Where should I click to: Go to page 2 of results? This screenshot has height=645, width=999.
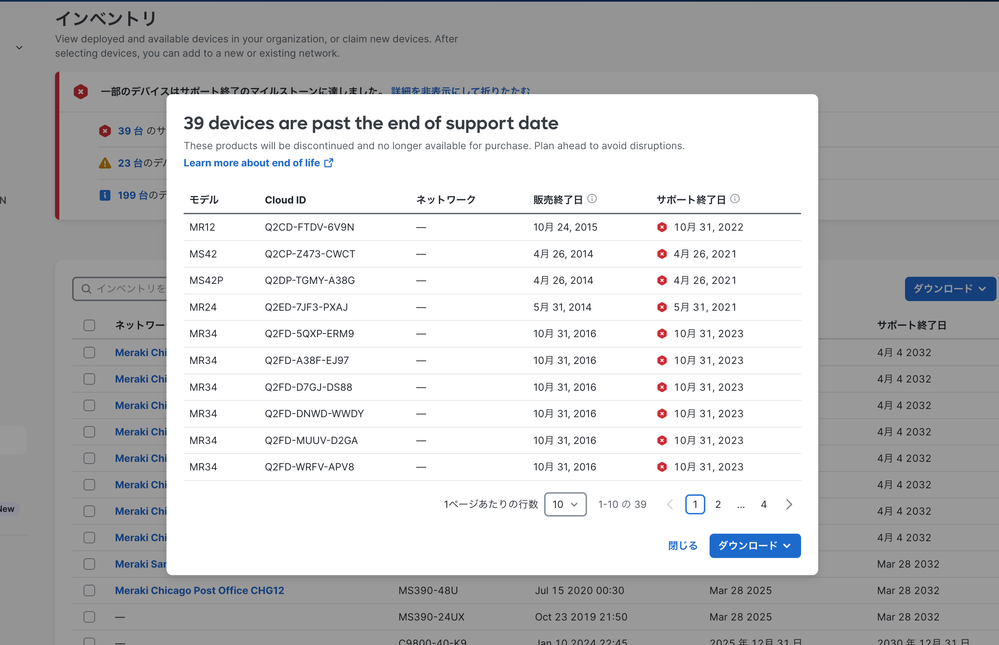[718, 505]
